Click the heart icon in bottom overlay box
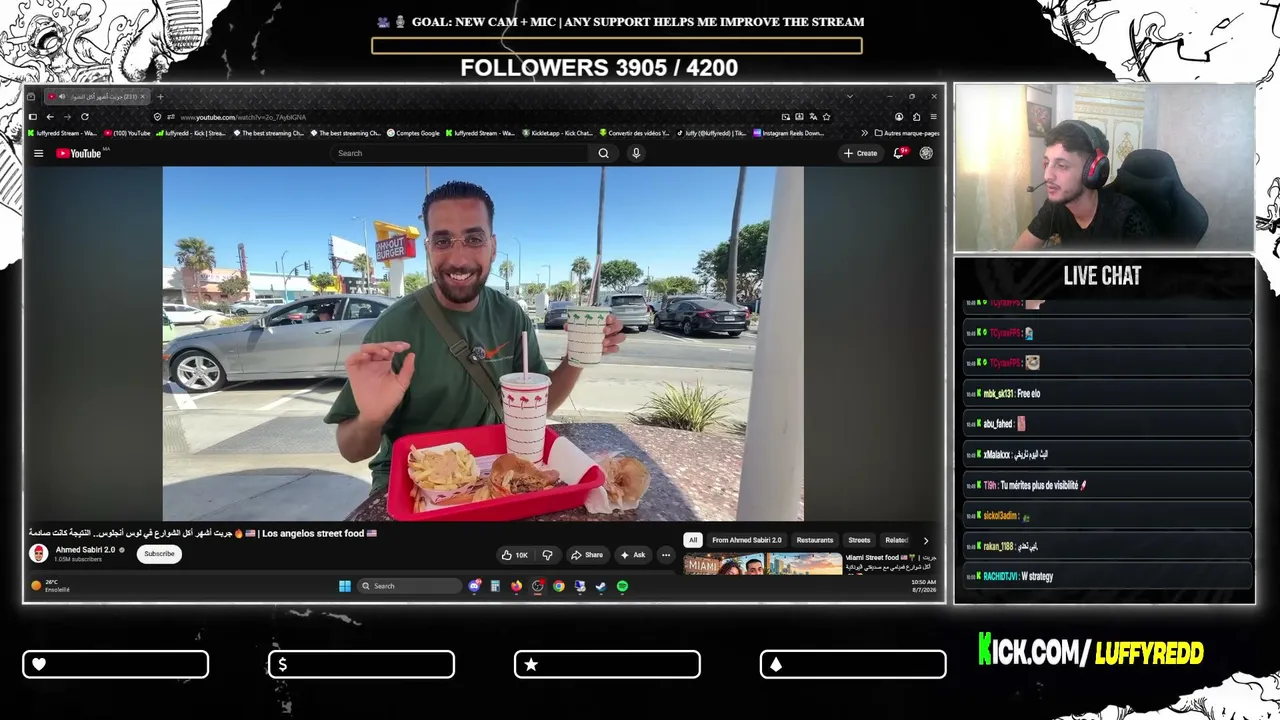1280x720 pixels. [x=39, y=664]
